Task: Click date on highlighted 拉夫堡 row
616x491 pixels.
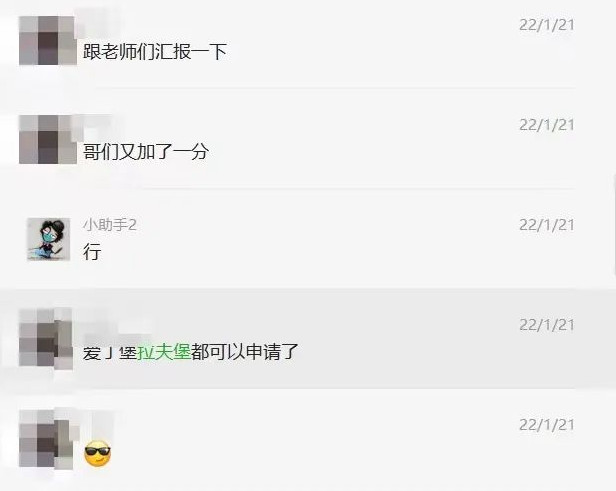Action: pos(546,325)
